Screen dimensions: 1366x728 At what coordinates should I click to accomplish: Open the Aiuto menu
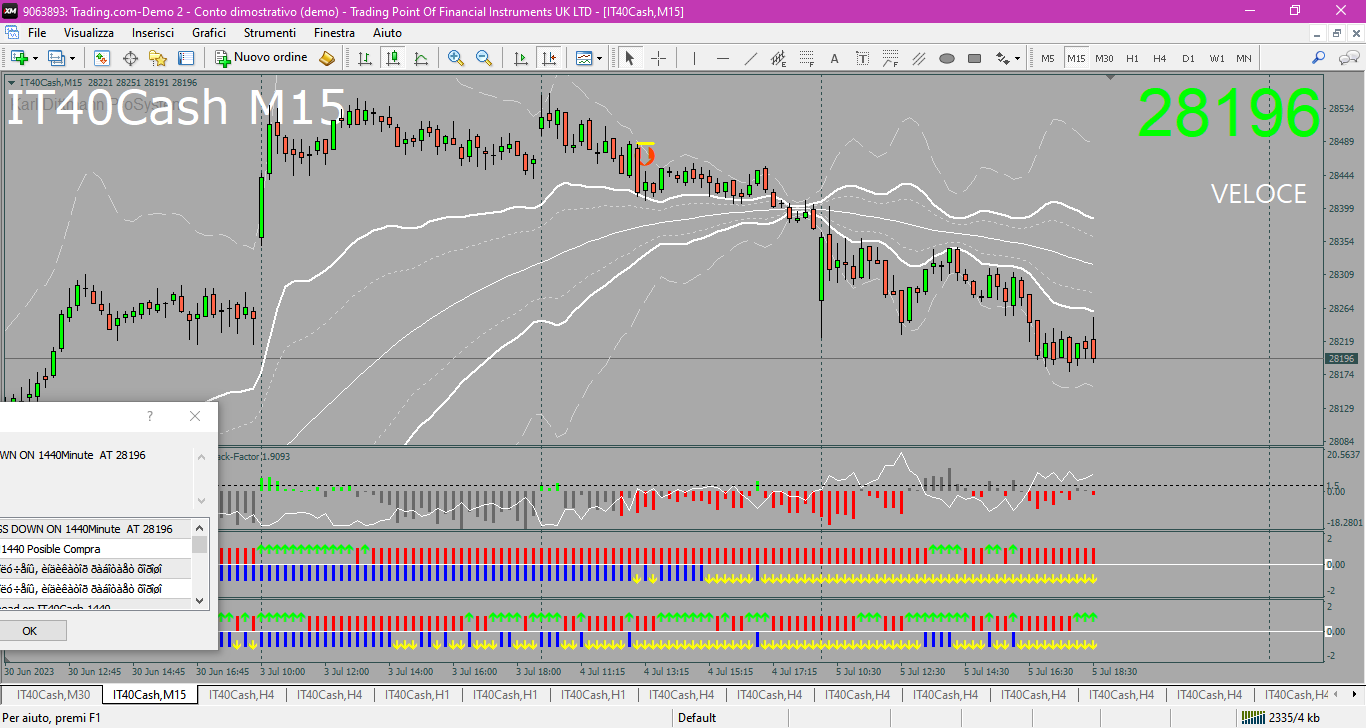point(387,33)
